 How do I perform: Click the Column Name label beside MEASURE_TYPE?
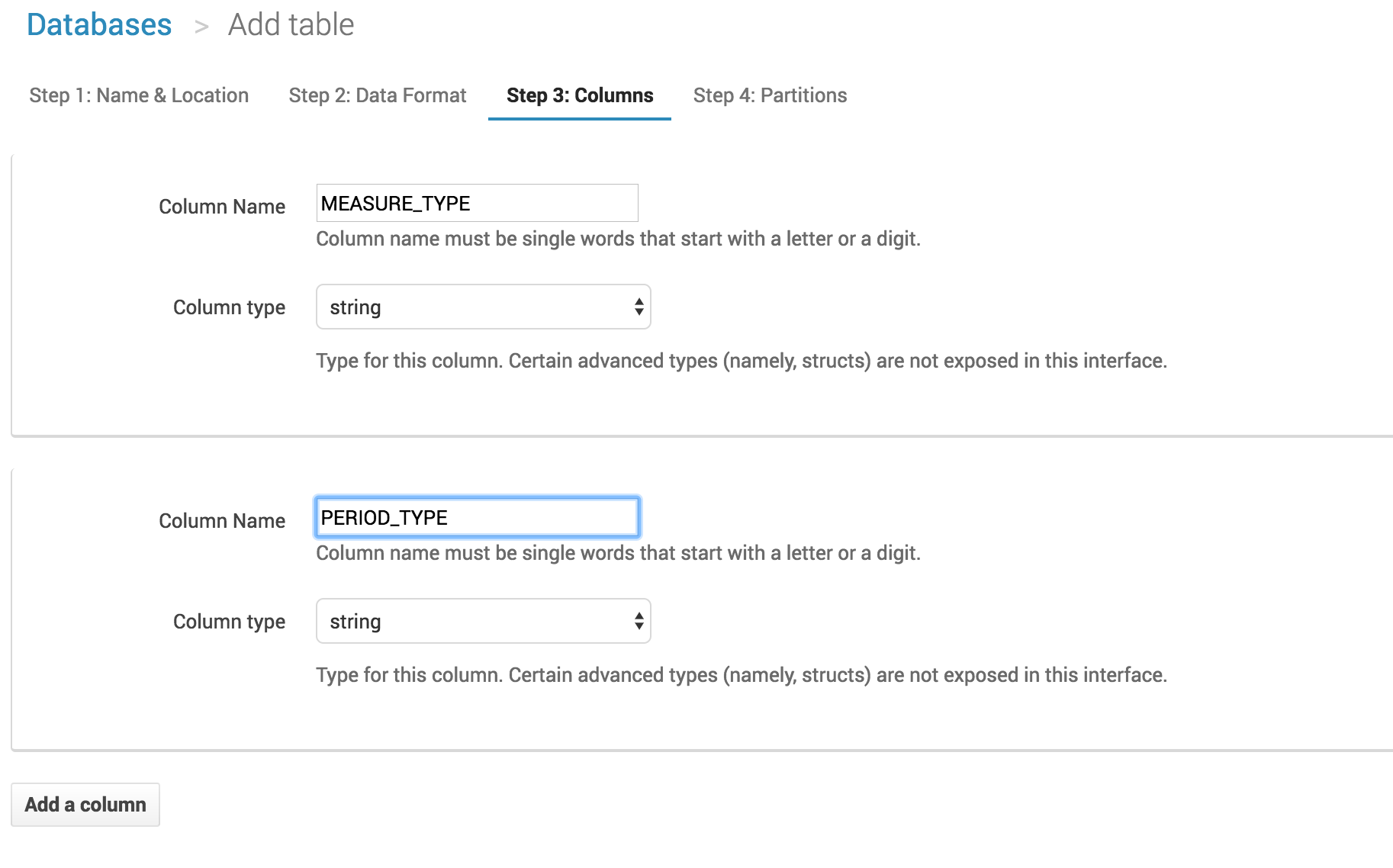(221, 207)
